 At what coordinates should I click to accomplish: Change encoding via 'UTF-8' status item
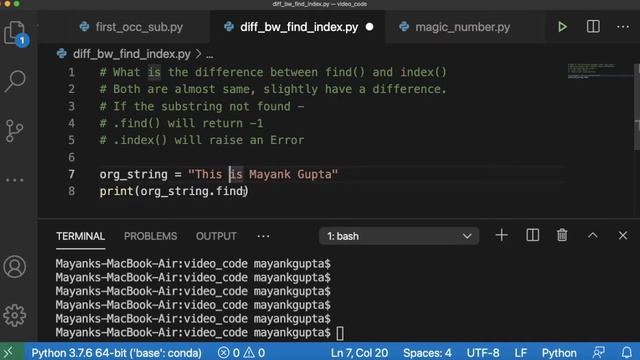[x=483, y=353]
